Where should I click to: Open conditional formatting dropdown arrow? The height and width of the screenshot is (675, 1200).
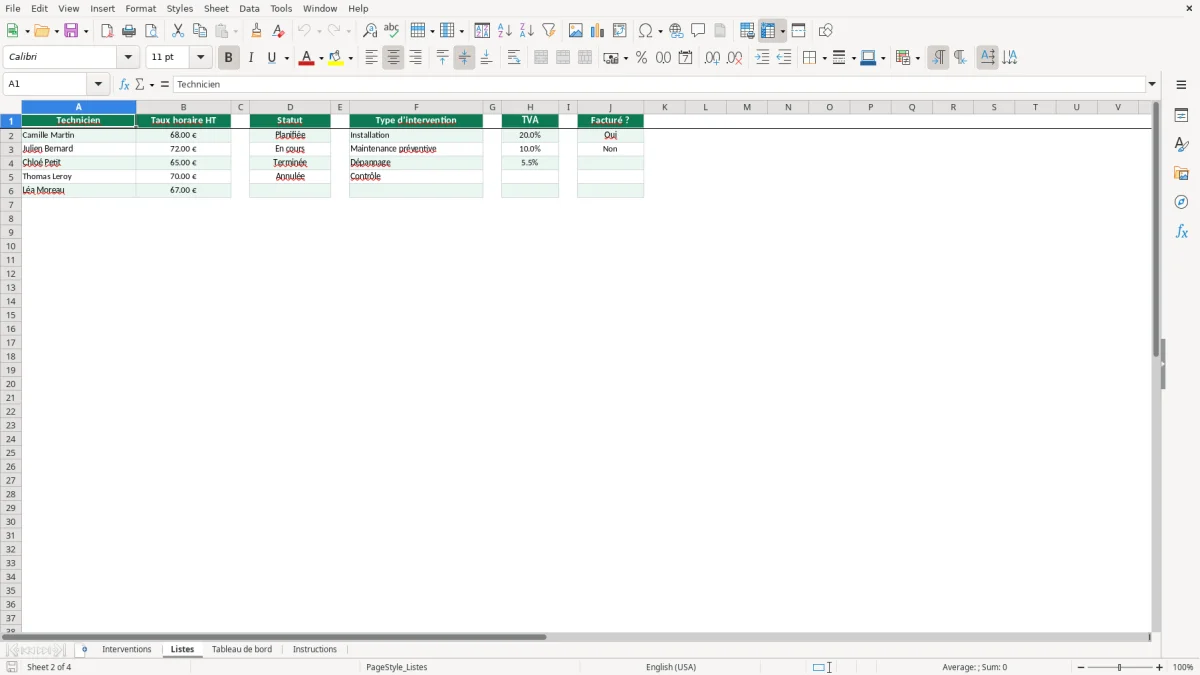click(917, 58)
